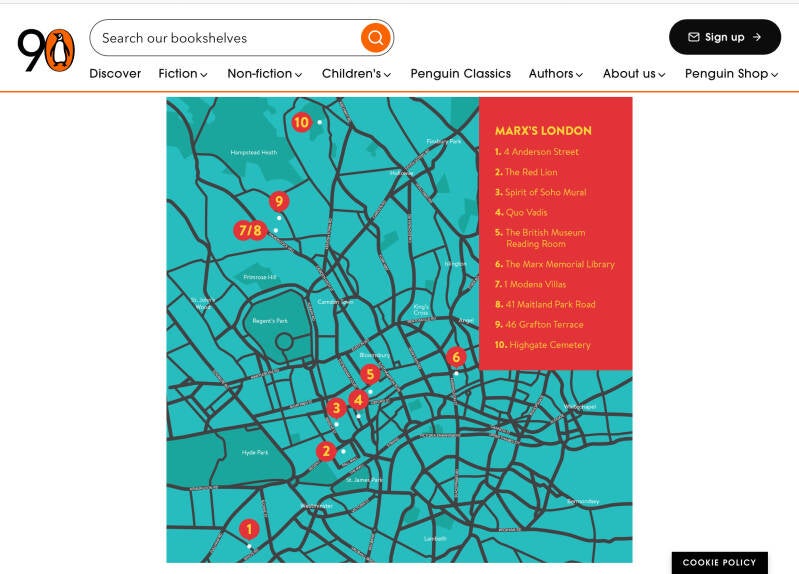Click legend entry Spirit of Soho Mural

(x=541, y=192)
